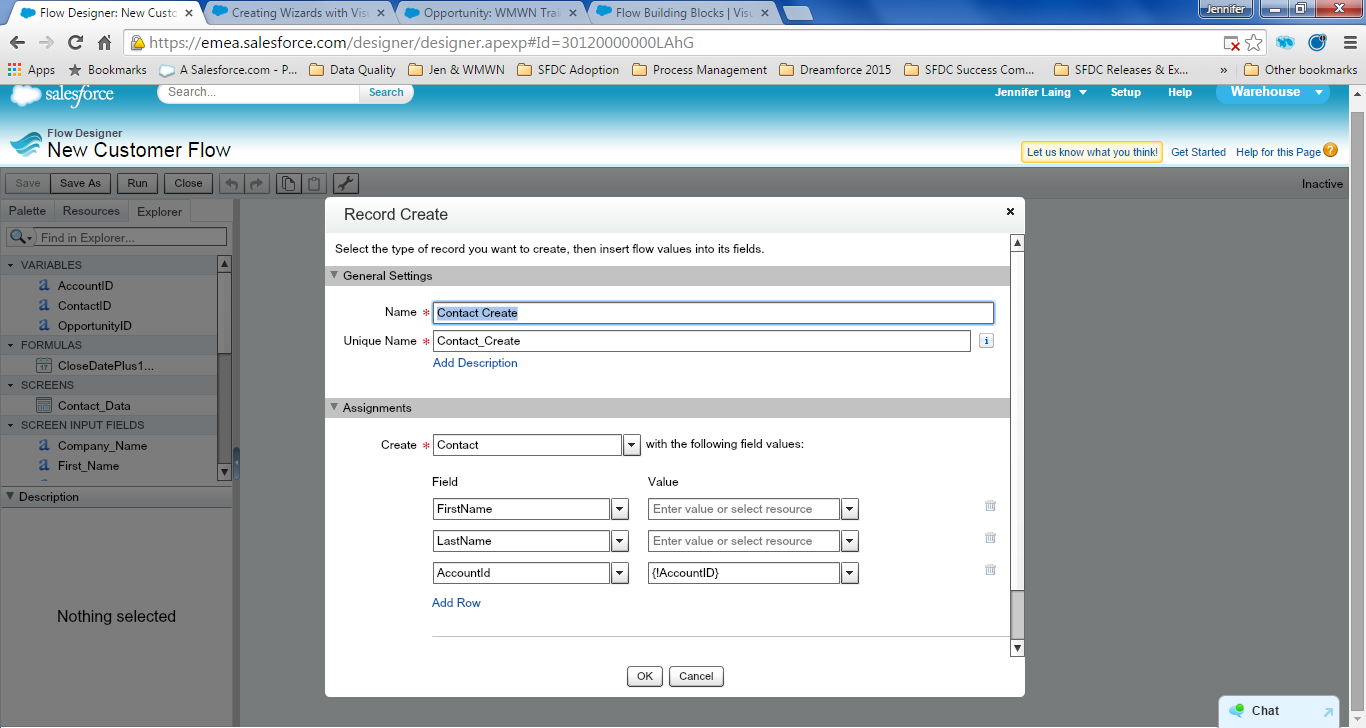Image resolution: width=1366 pixels, height=728 pixels.
Task: Click the Unique Name input field
Action: [x=702, y=341]
